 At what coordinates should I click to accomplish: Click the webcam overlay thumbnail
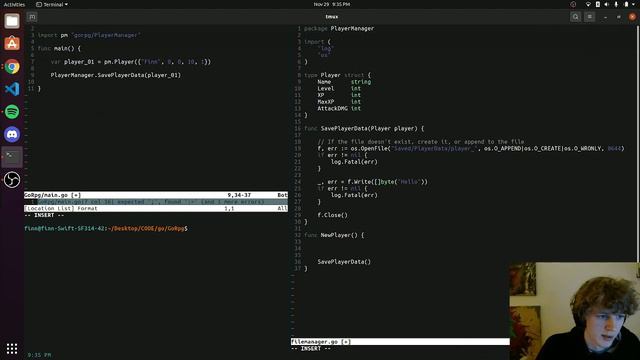coord(575,311)
